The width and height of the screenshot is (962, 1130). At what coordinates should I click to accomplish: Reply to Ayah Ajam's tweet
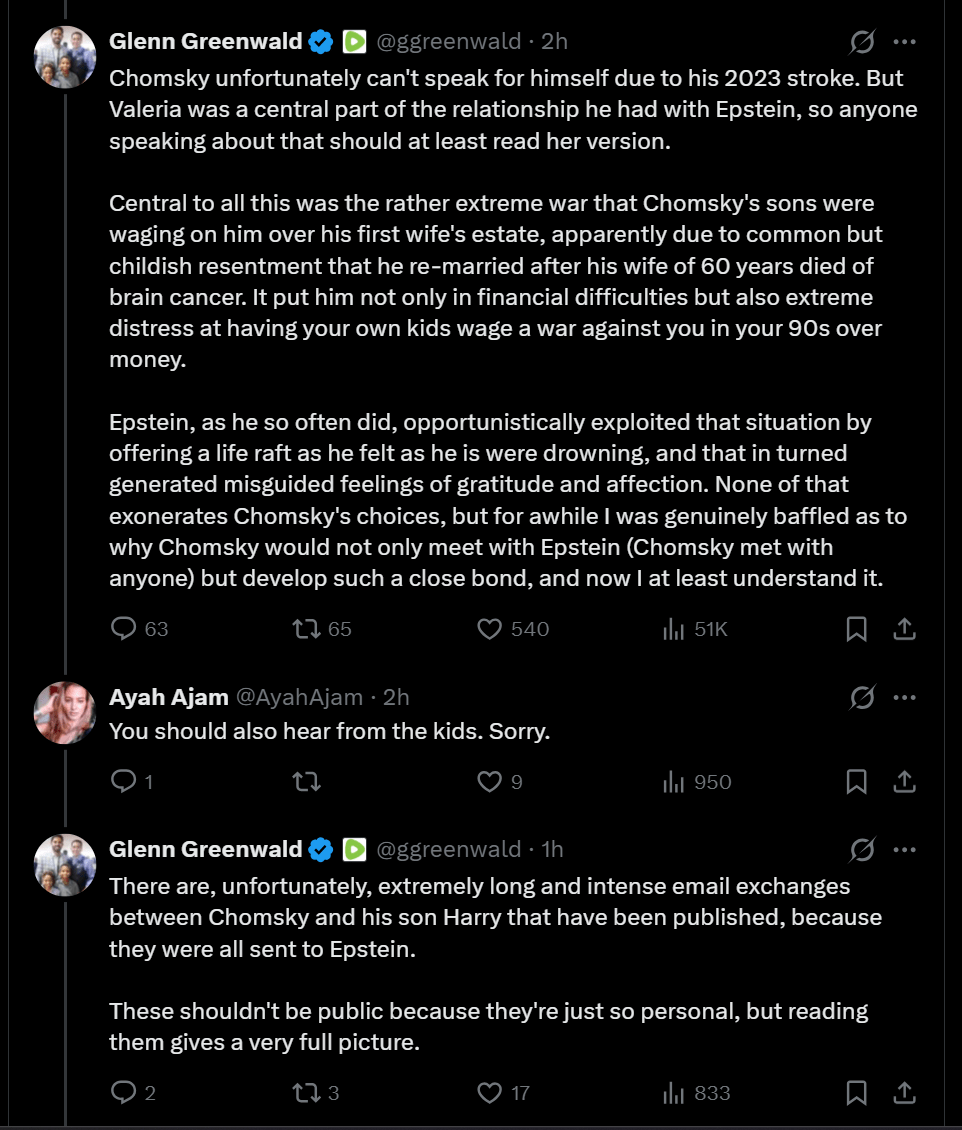pos(123,781)
